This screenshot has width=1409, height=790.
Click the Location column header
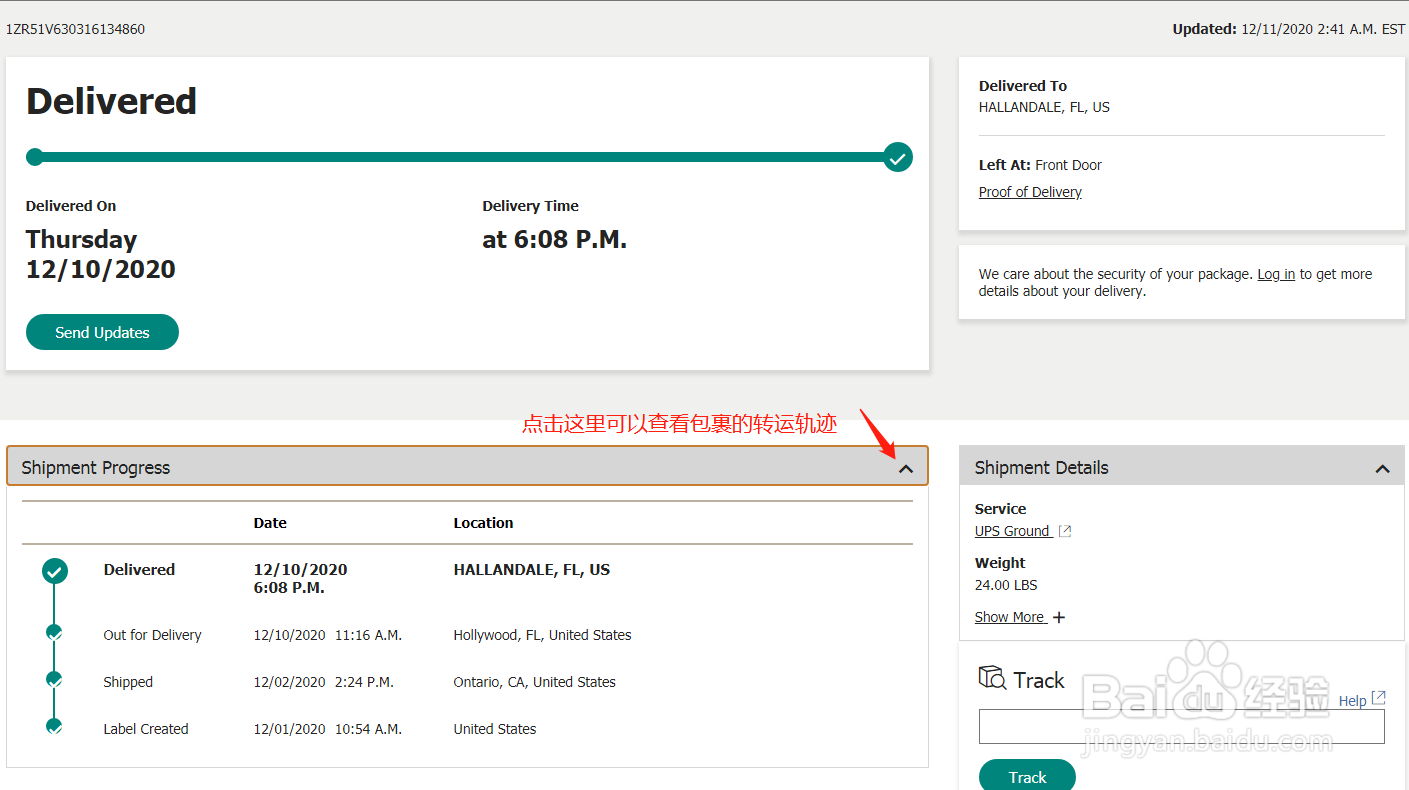coord(483,523)
